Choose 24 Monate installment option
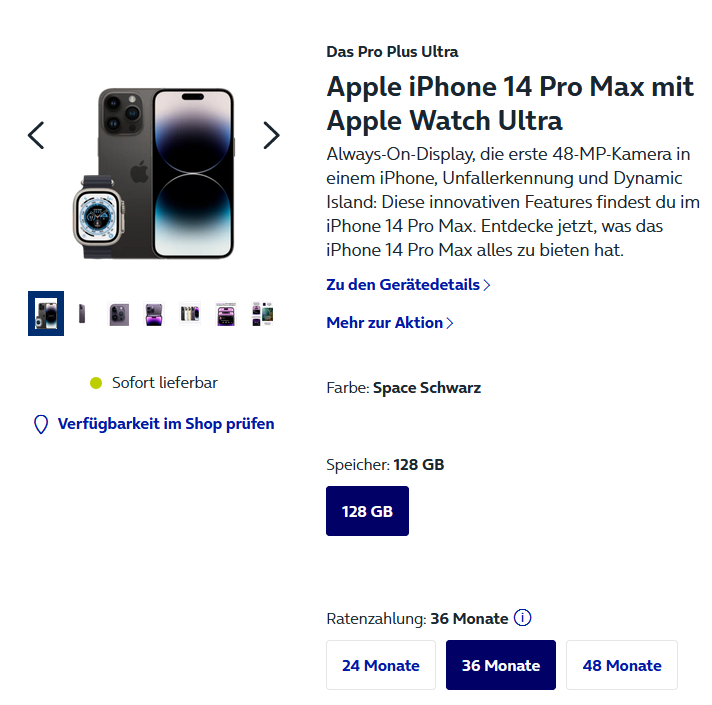 click(x=381, y=665)
